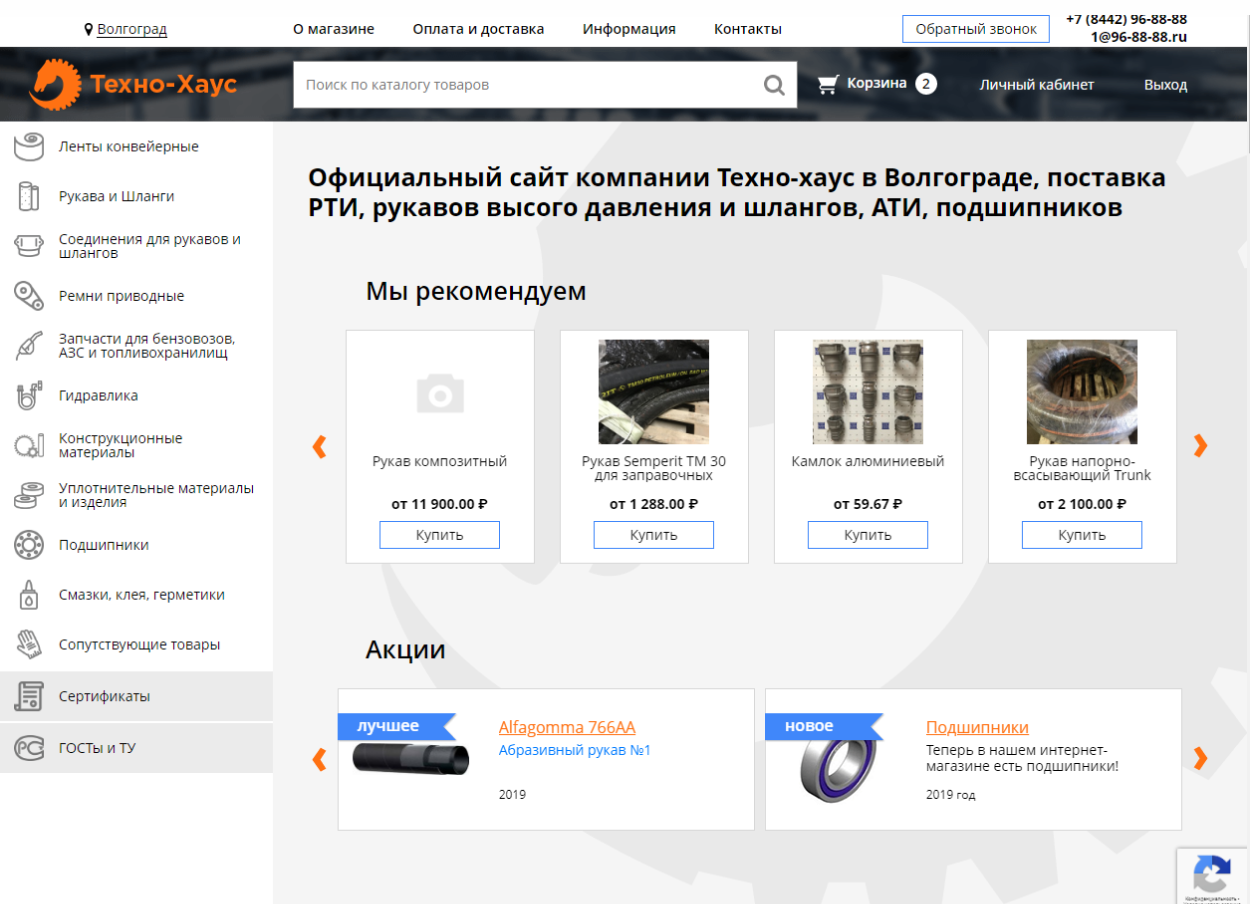Image resolution: width=1250 pixels, height=904 pixels.
Task: Open the Trunk hose coil photo
Action: click(x=1082, y=392)
